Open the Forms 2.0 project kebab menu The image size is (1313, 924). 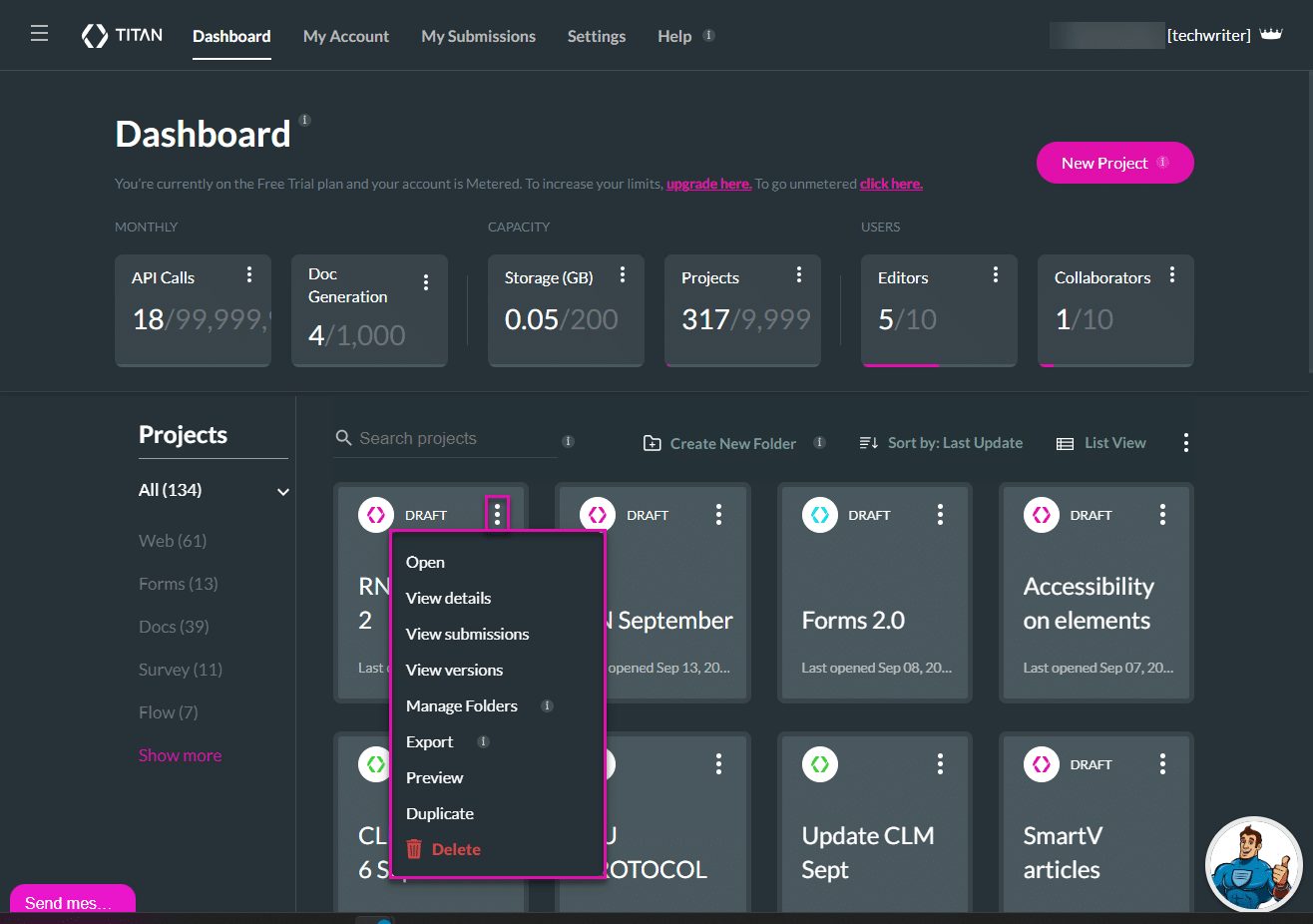(x=940, y=514)
